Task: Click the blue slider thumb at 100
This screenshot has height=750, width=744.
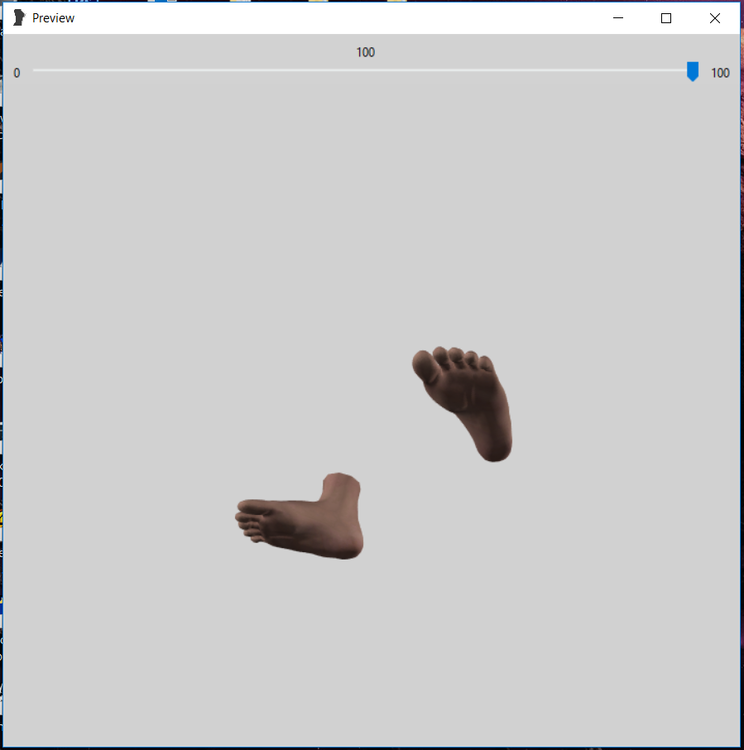Action: (692, 71)
